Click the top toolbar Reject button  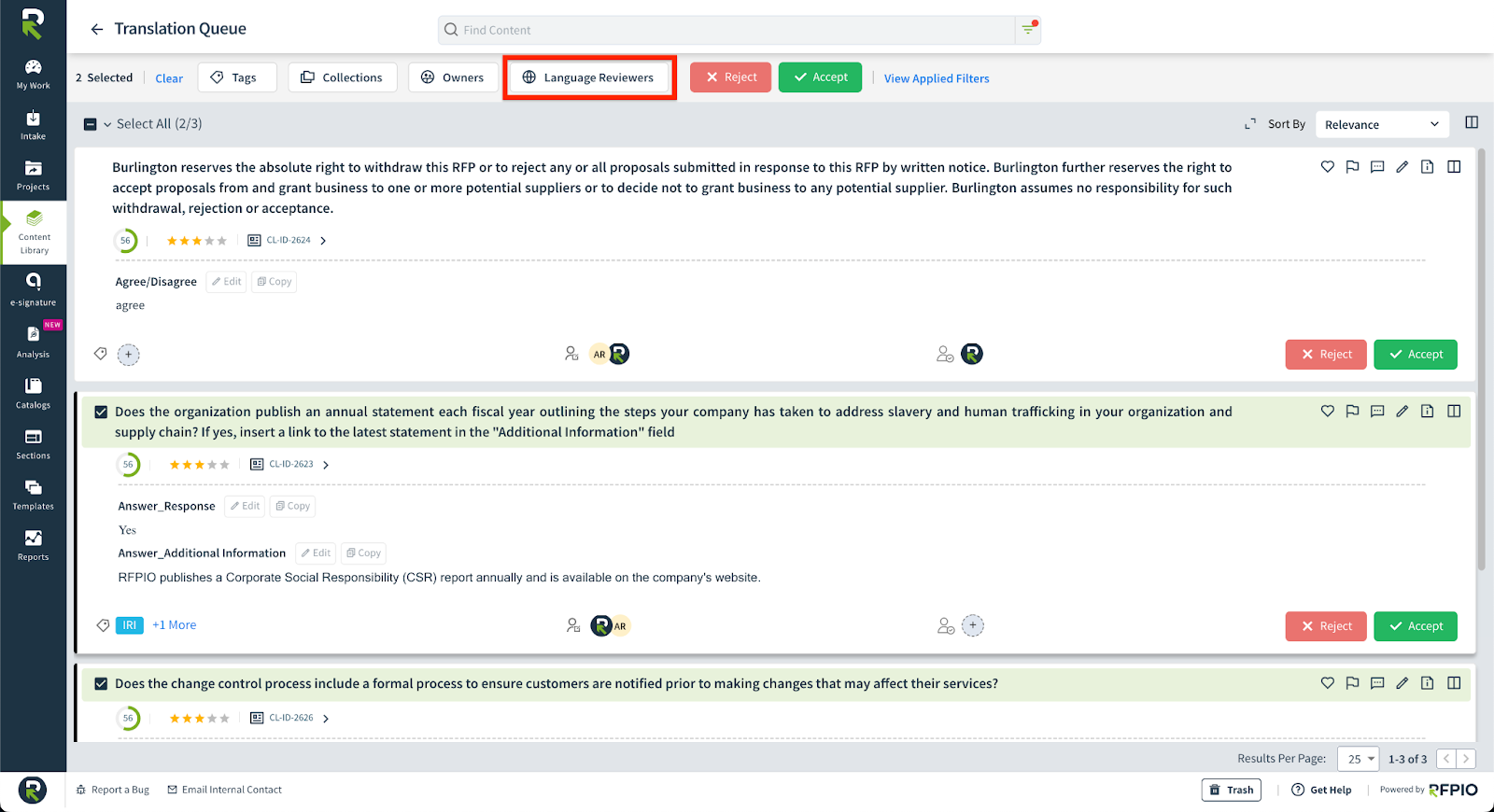point(731,77)
